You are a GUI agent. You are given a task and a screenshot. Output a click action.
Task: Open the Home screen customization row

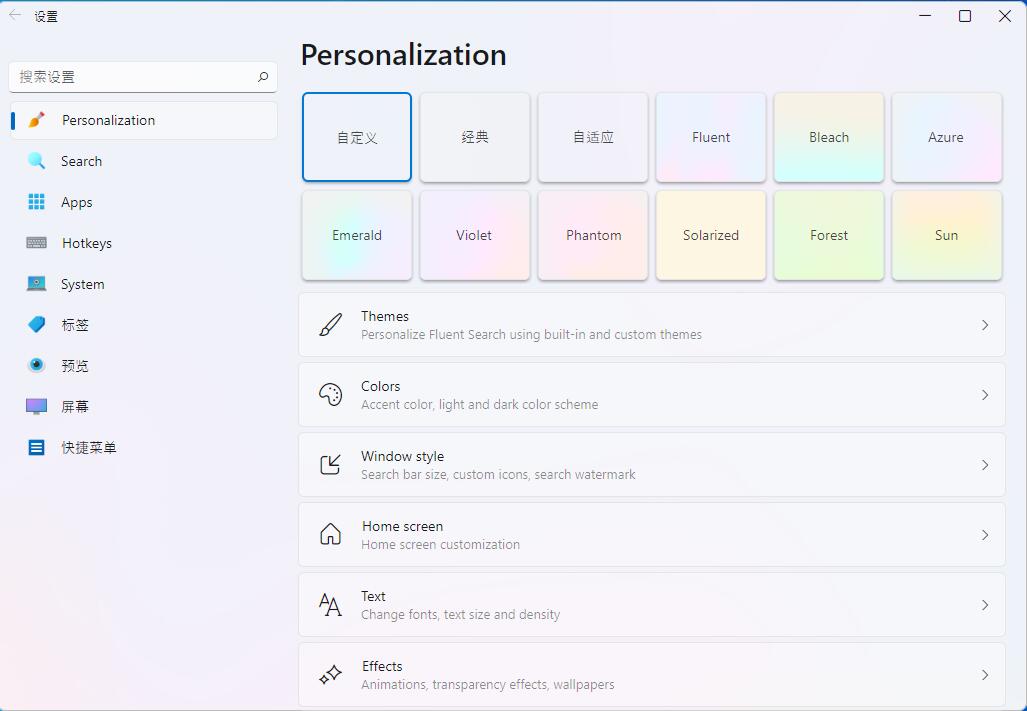pos(651,535)
